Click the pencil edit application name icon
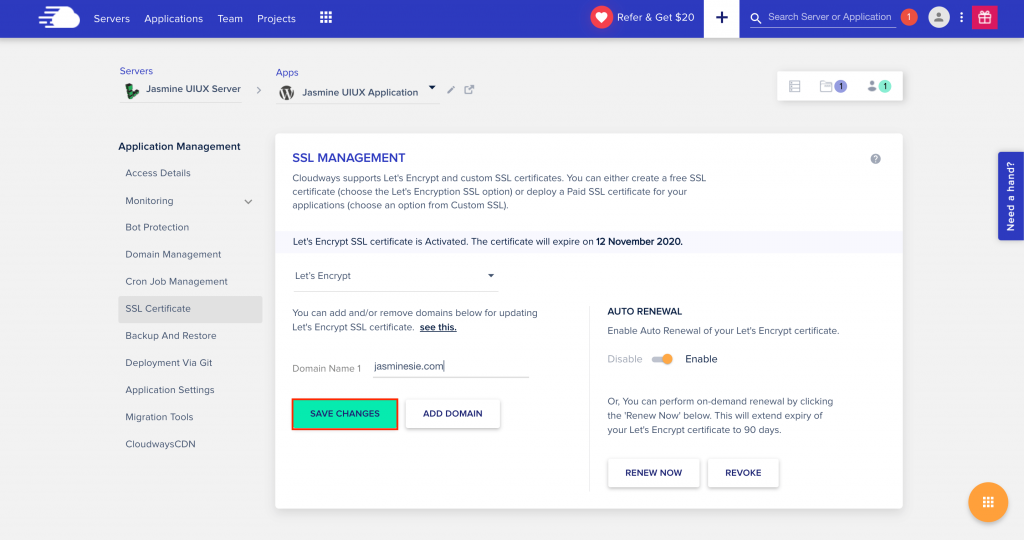The height and width of the screenshot is (540, 1024). coord(451,89)
